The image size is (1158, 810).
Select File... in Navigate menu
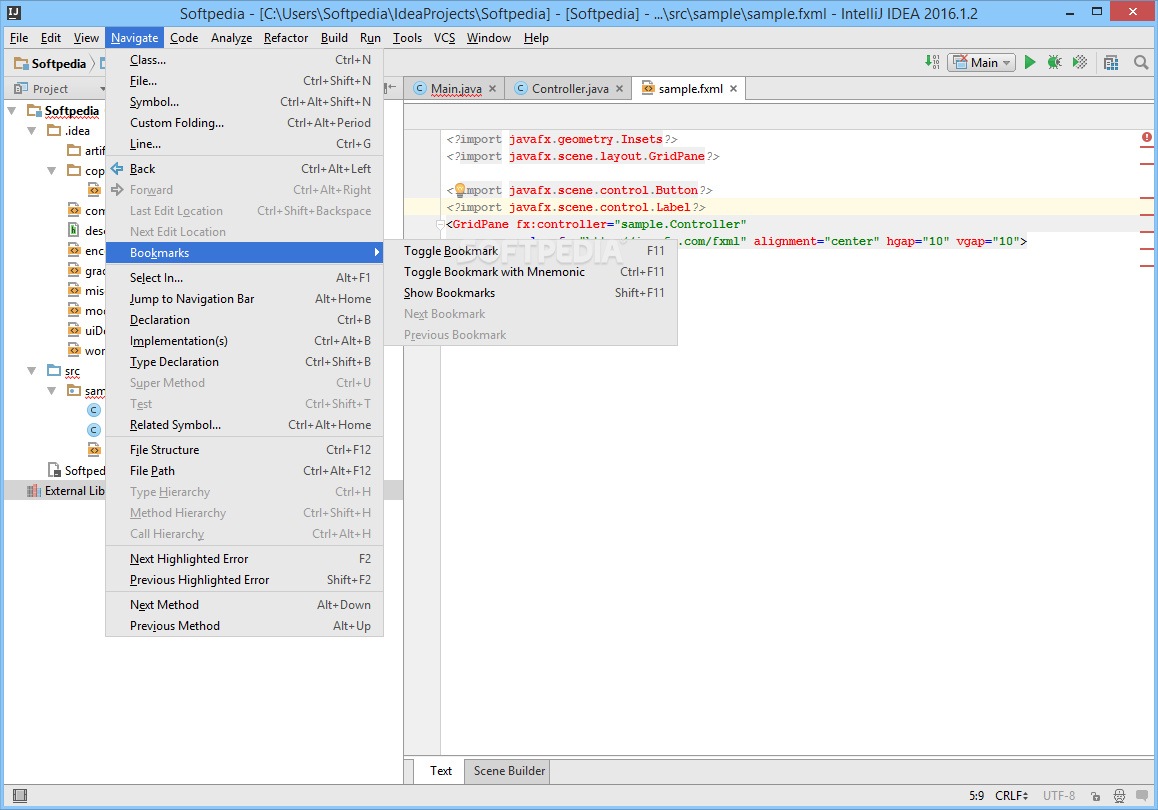245,81
